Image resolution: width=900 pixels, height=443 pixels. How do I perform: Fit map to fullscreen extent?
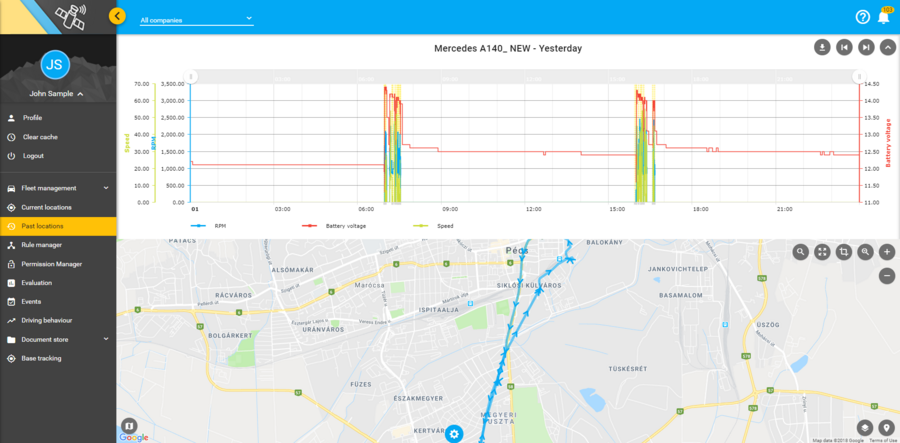[x=822, y=252]
